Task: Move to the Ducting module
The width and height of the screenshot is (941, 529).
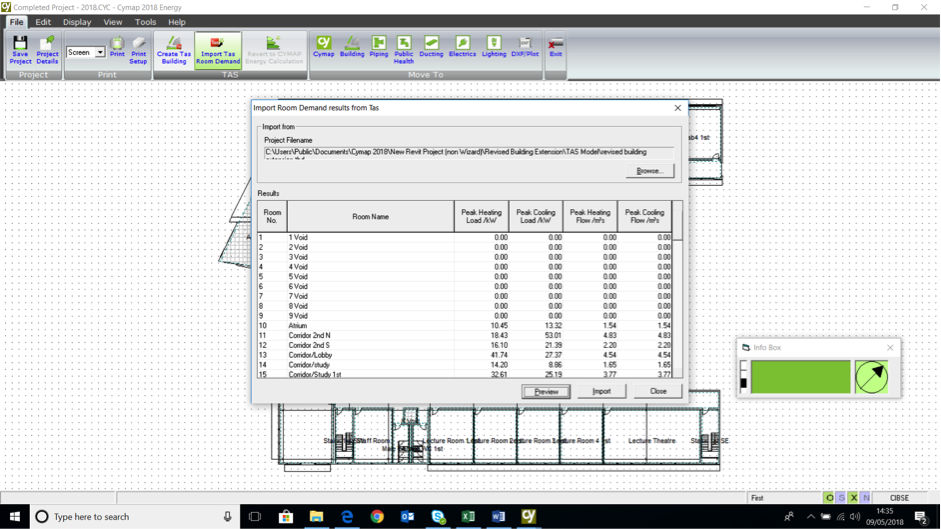Action: tap(431, 47)
